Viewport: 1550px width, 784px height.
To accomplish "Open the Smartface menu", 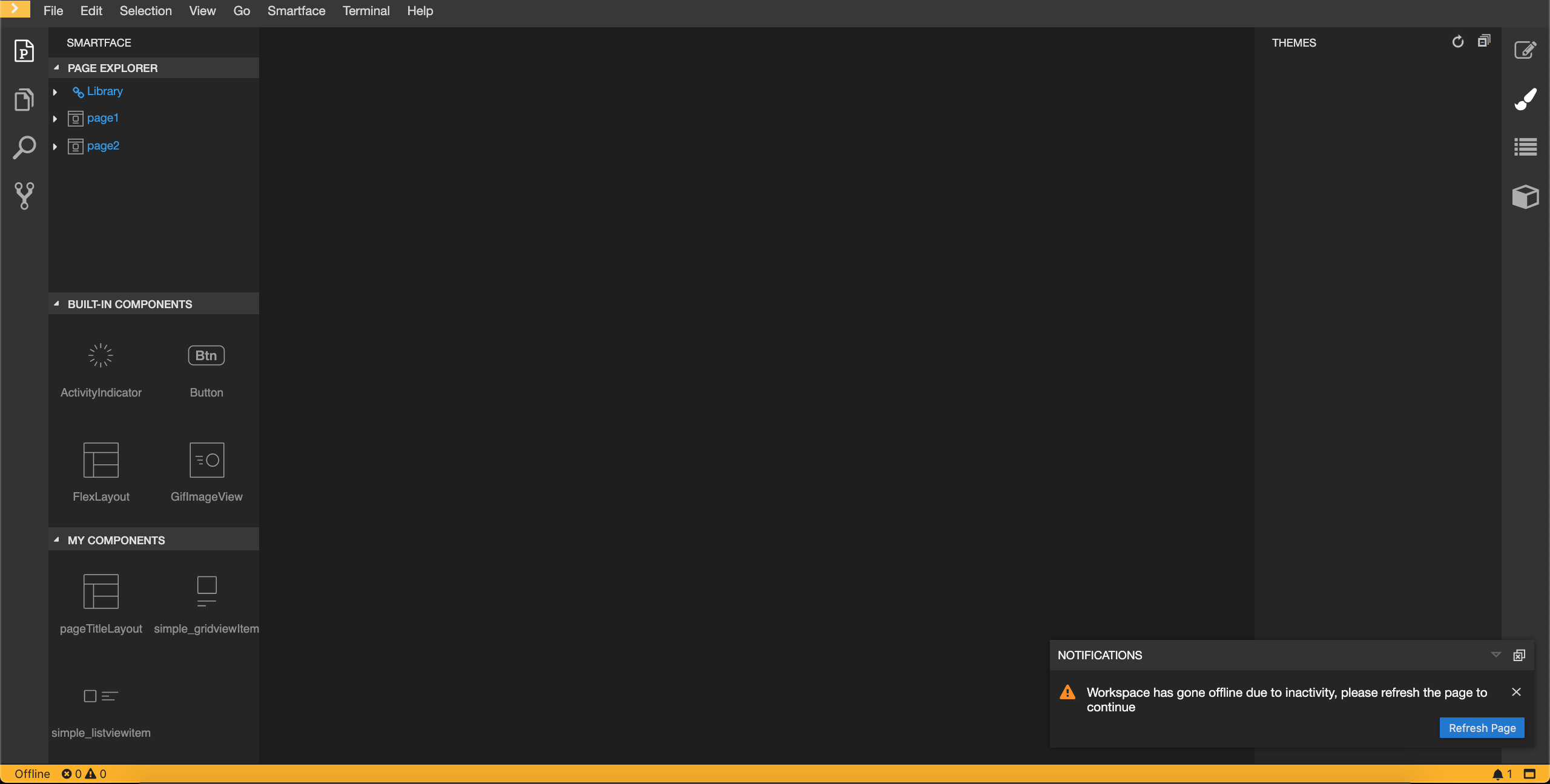I will pos(296,11).
